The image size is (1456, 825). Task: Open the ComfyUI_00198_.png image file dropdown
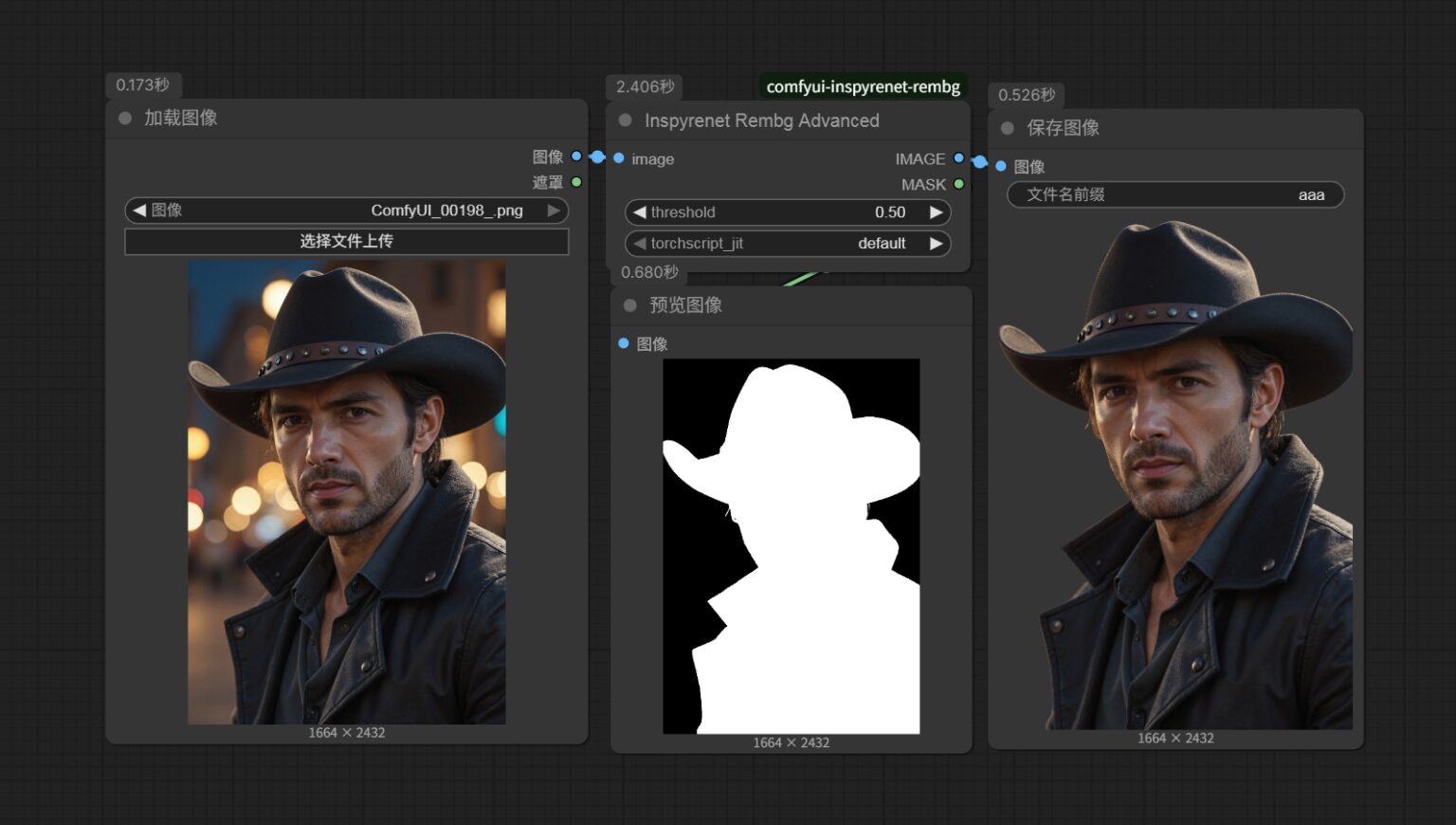tap(346, 211)
